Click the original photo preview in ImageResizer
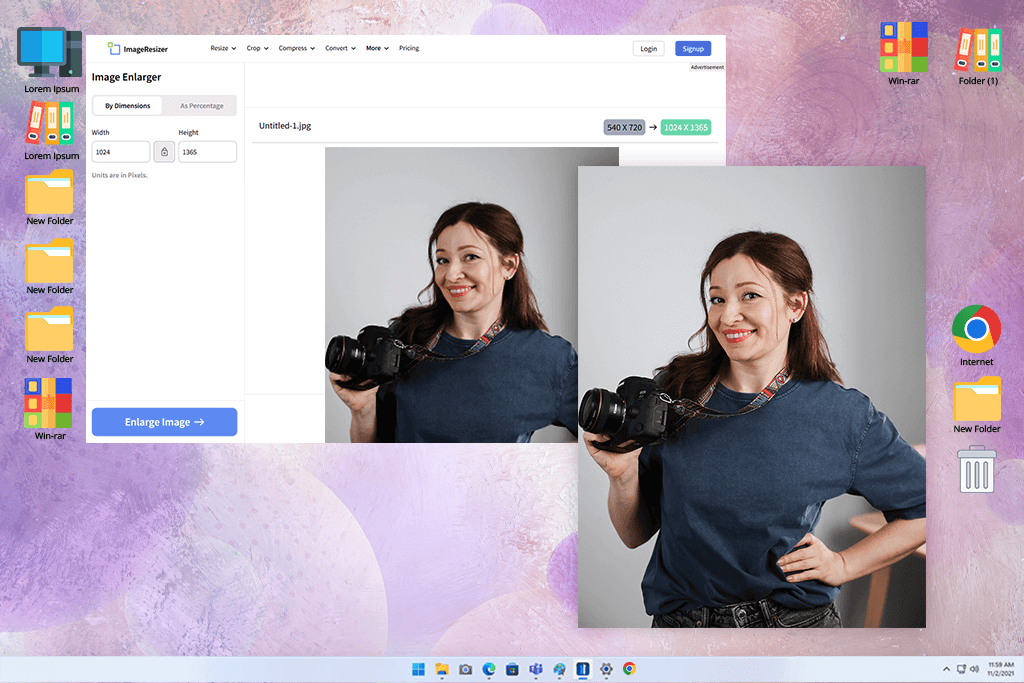Screen dimensions: 1024x683 pos(451,294)
